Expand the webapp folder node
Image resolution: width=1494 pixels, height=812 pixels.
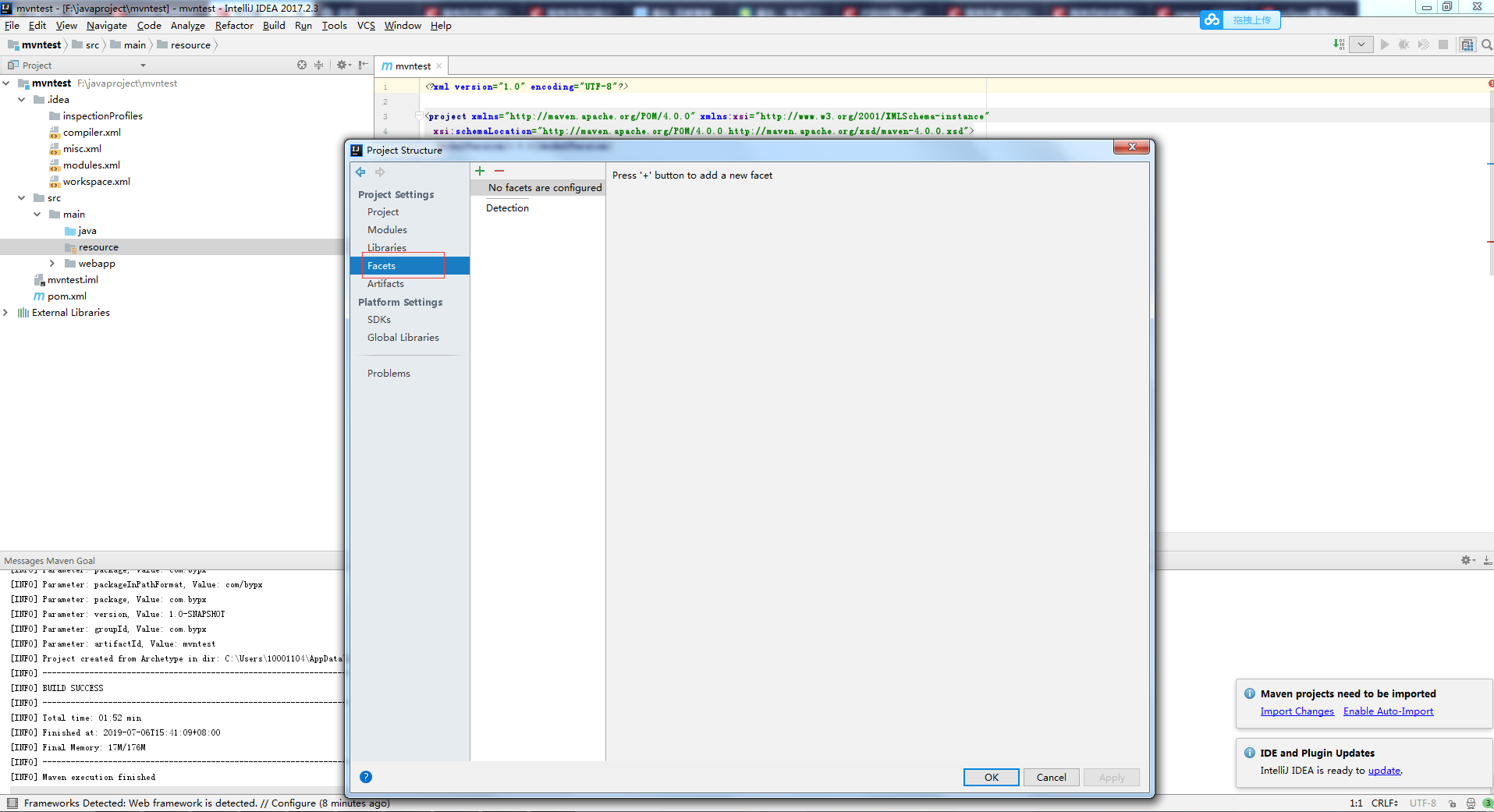tap(52, 264)
